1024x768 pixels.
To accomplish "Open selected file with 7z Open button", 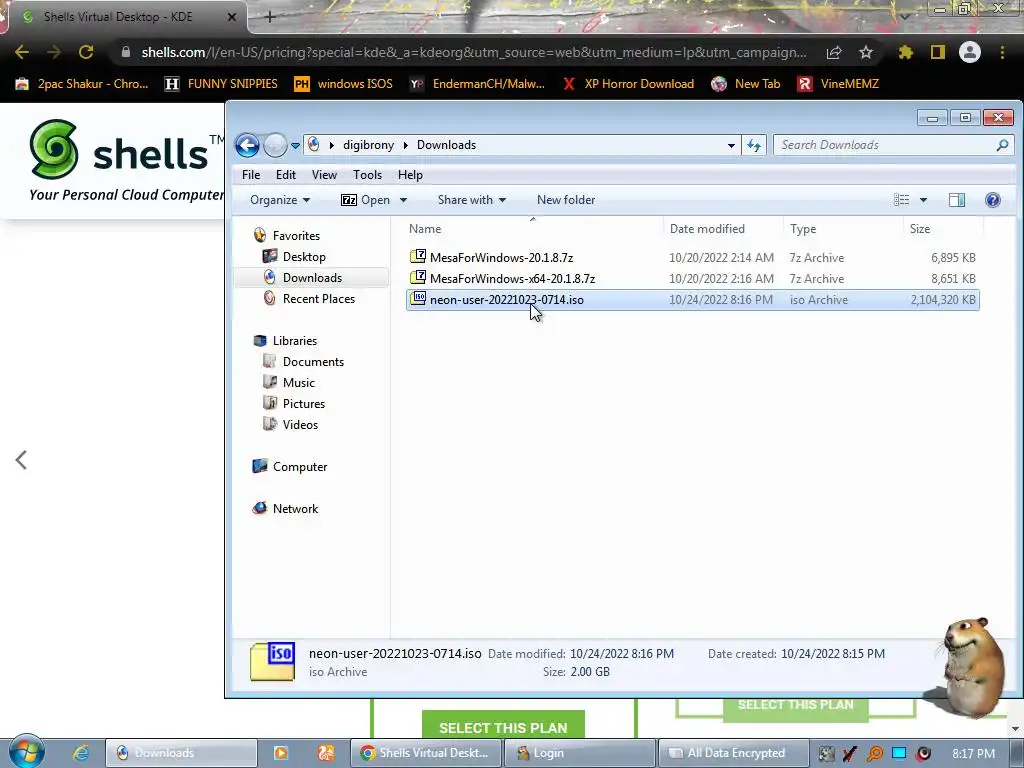I will coord(365,200).
